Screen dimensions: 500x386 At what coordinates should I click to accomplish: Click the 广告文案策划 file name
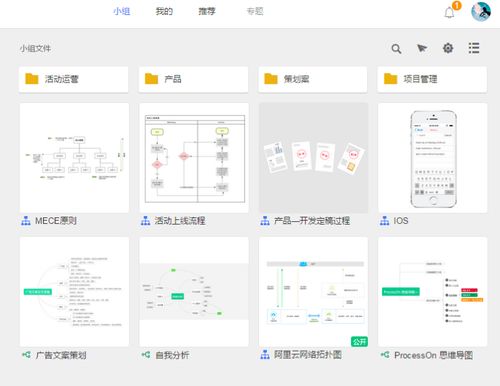61,355
